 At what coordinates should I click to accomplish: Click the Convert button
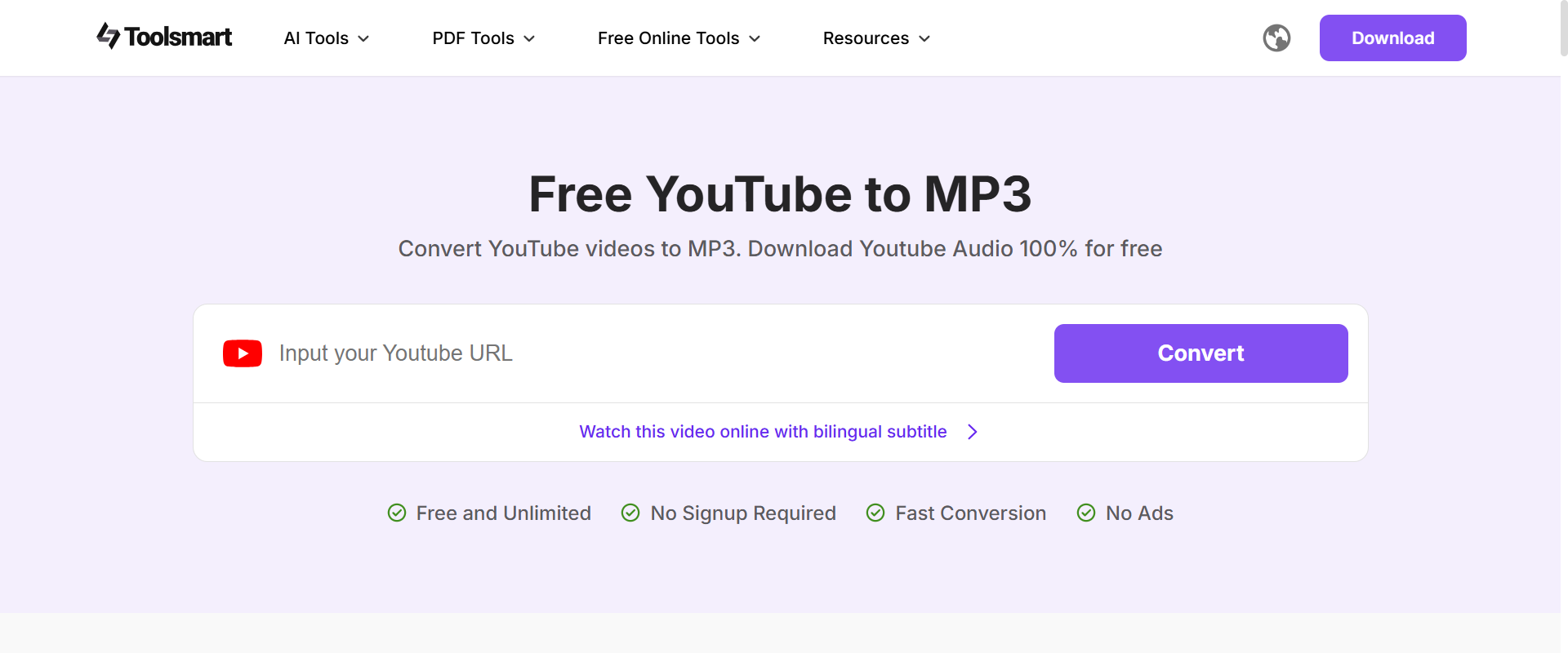pyautogui.click(x=1200, y=353)
